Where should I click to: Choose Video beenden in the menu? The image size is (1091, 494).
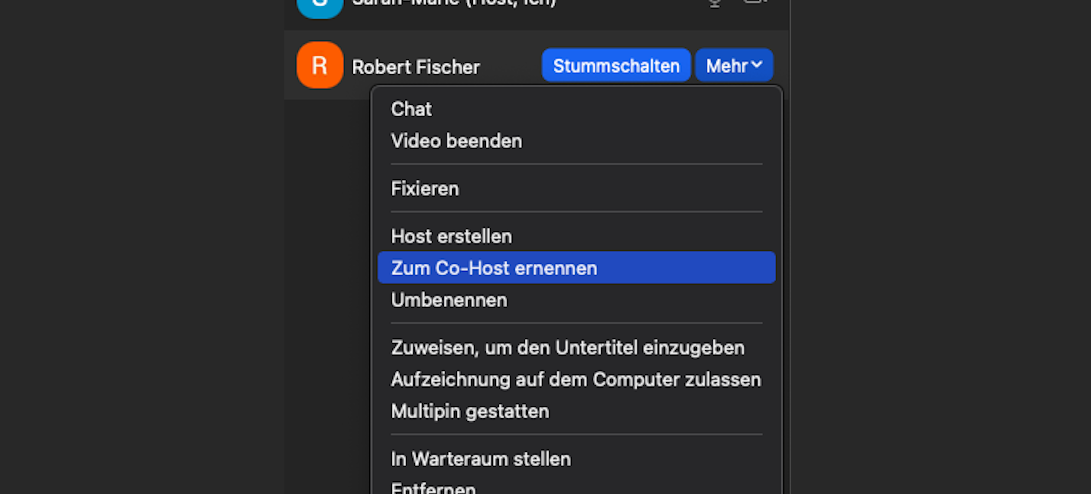(456, 141)
